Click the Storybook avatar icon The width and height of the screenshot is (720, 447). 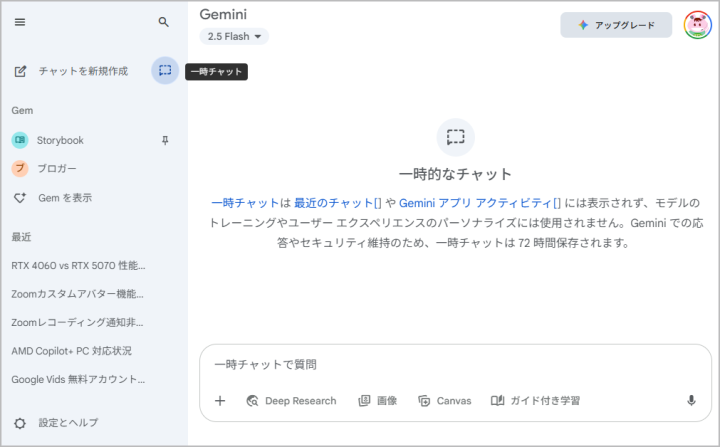[x=20, y=140]
